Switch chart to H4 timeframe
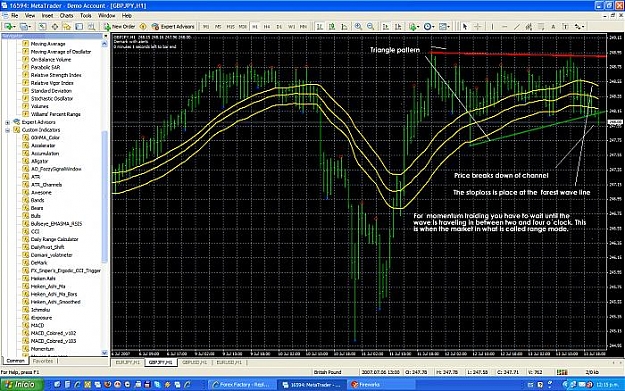Viewport: 625px width, 391px height. tap(267, 27)
